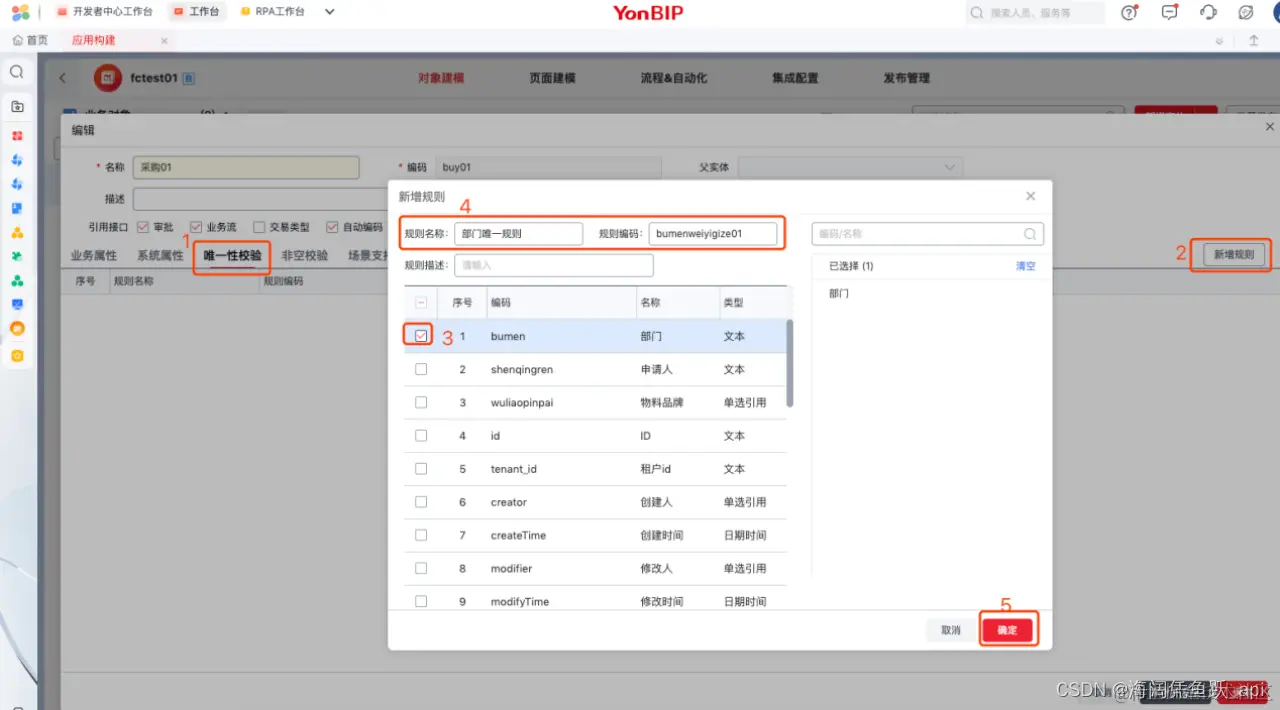Click the 规则编码 input field
This screenshot has width=1280, height=710.
point(713,233)
